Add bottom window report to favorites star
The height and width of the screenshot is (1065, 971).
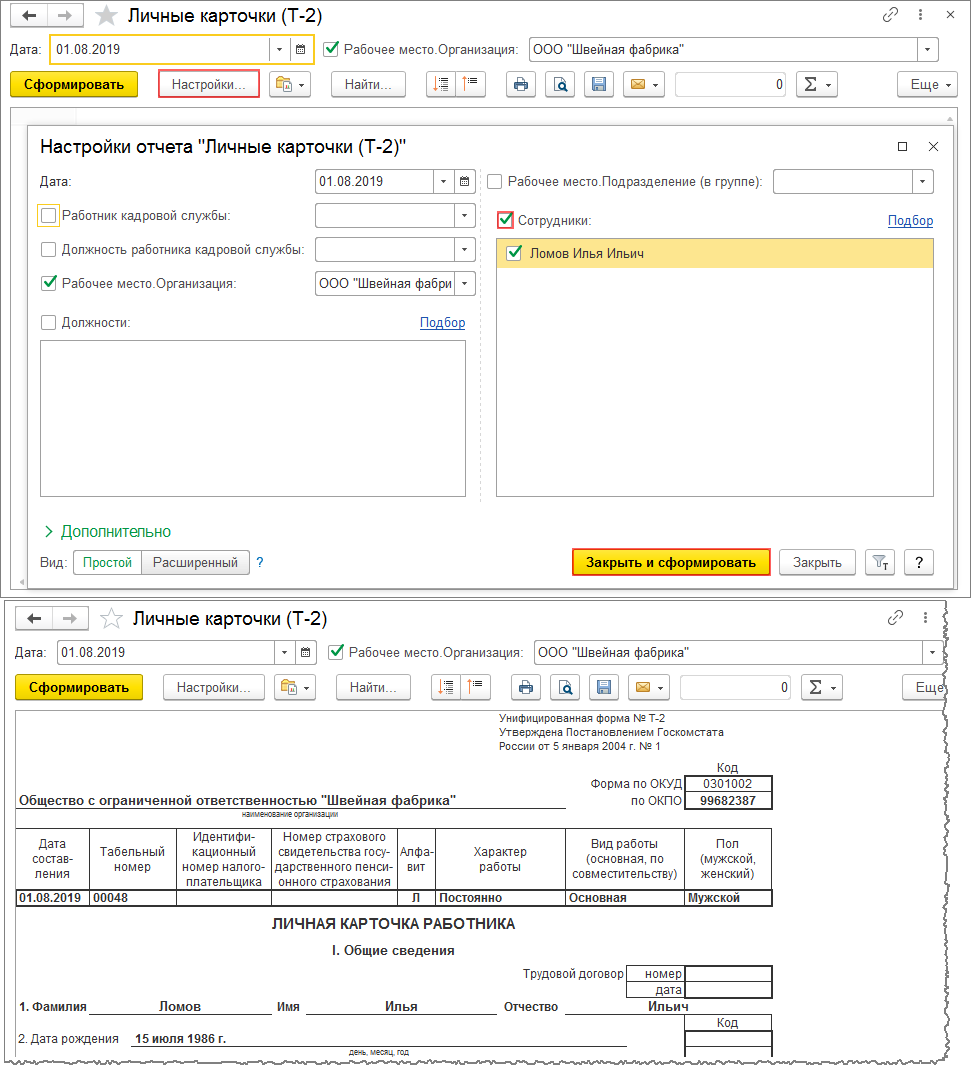coord(111,618)
